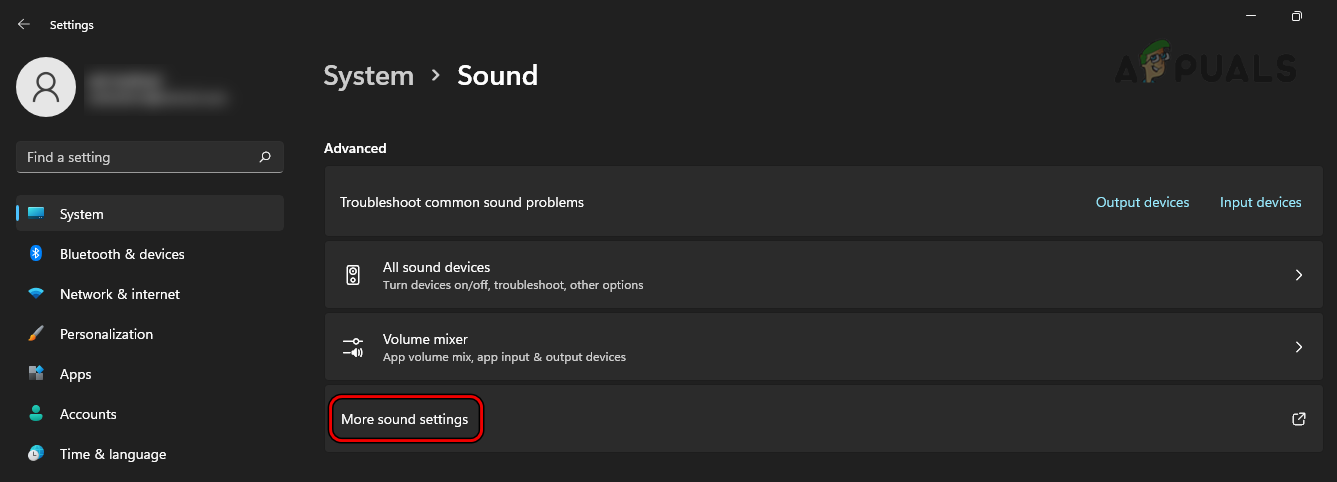Click the search magnifier icon
Screen dimensions: 1337x482
click(x=265, y=157)
